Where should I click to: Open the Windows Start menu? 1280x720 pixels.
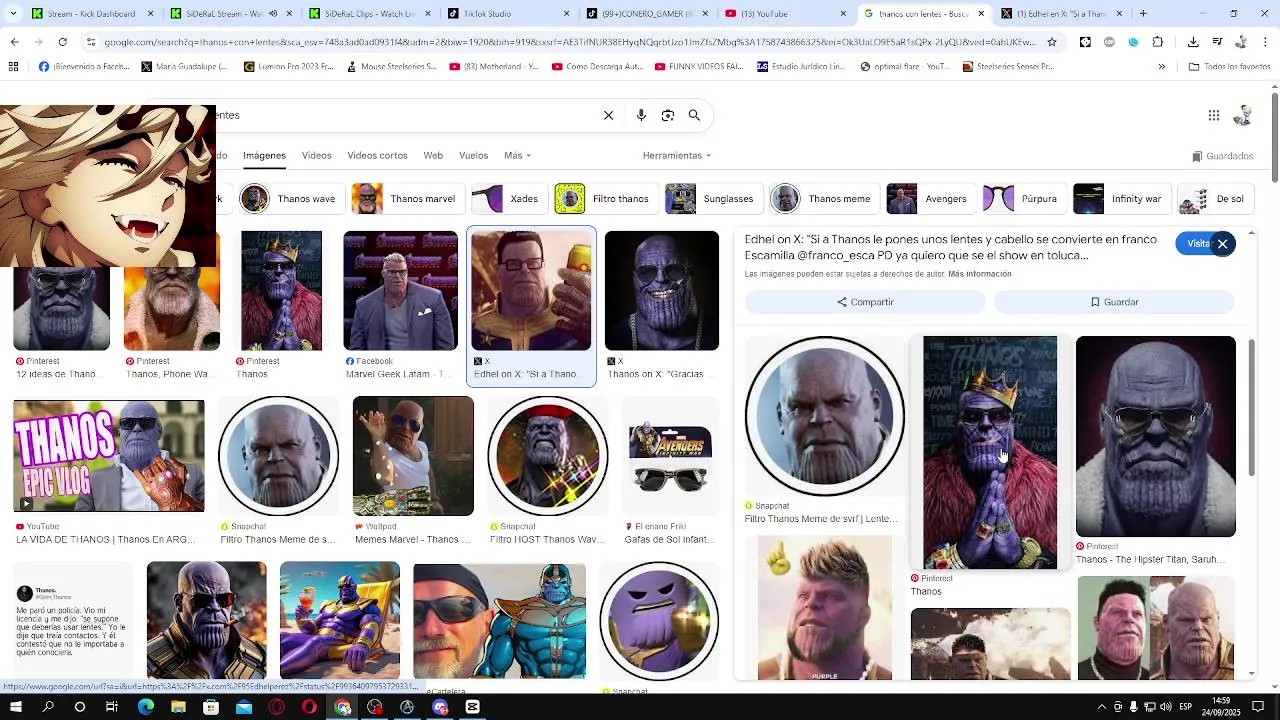[x=15, y=707]
